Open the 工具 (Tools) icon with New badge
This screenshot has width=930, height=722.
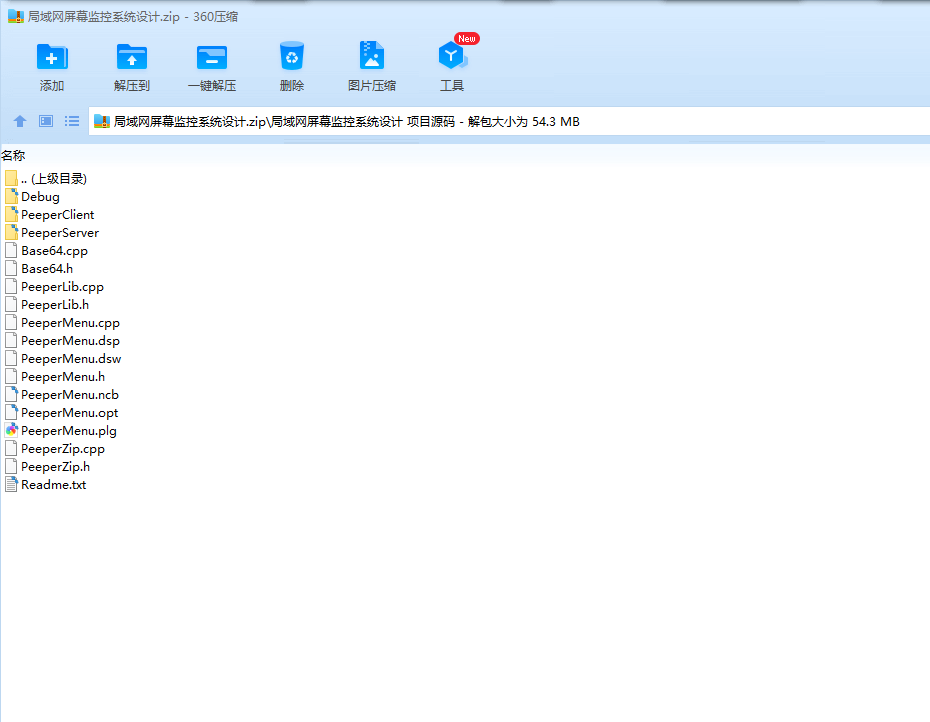click(x=453, y=56)
